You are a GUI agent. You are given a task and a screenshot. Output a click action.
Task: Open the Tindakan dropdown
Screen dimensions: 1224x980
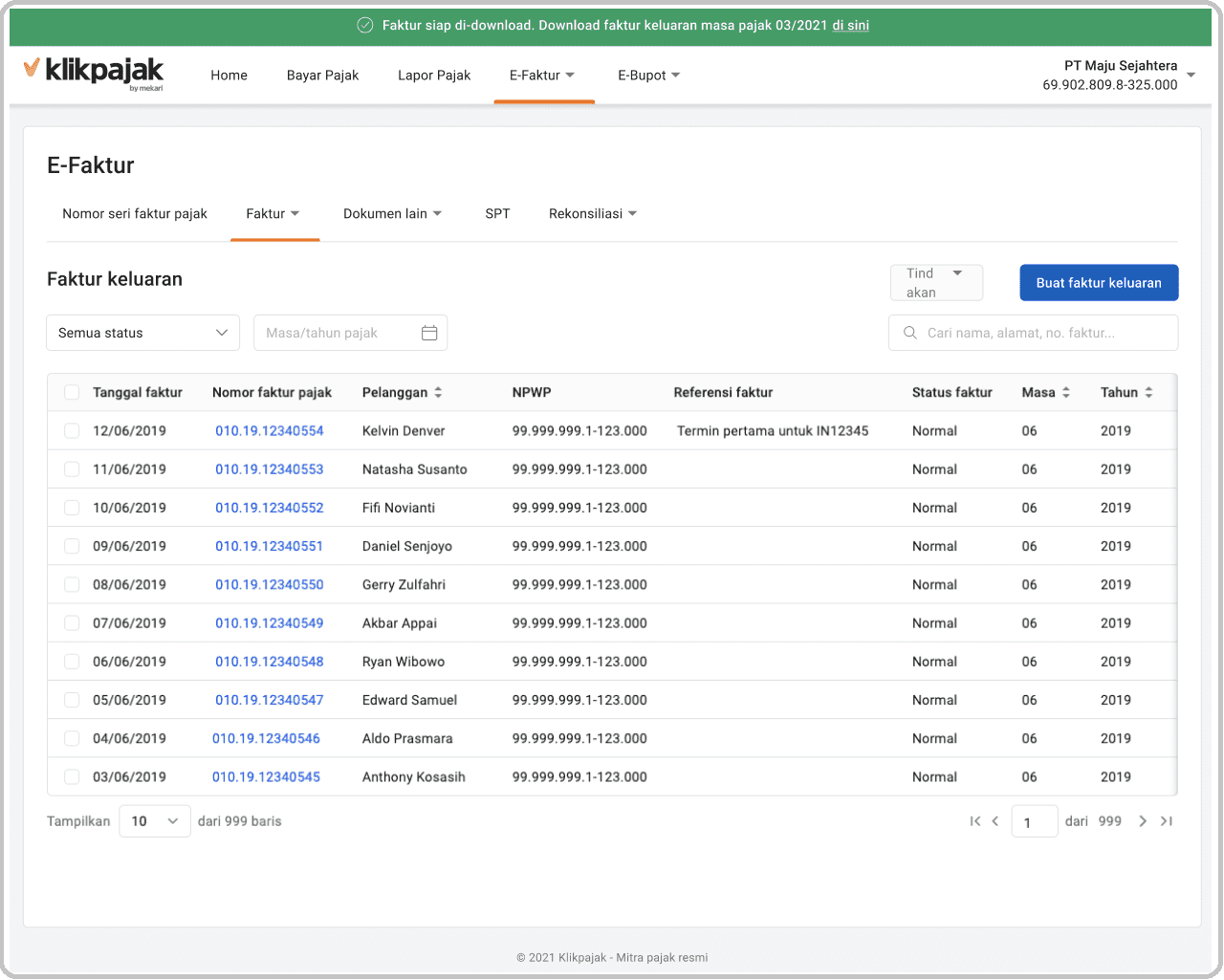[936, 282]
